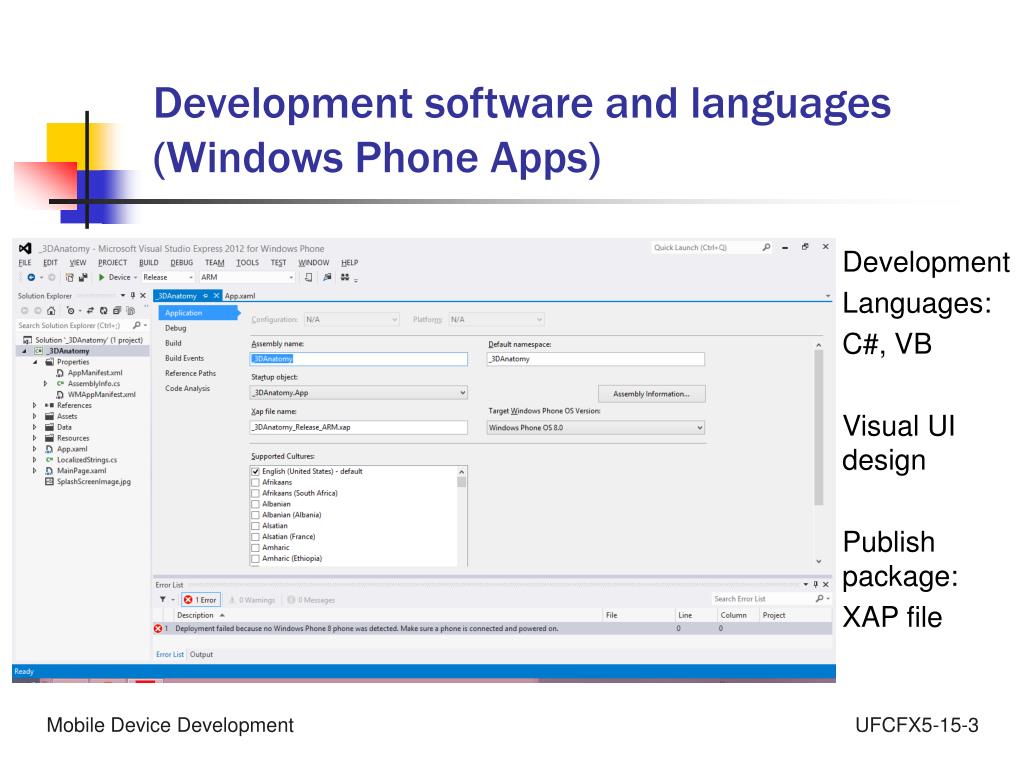The width and height of the screenshot is (1024, 768).
Task: Uncheck English (United States) - default culture
Action: (255, 472)
